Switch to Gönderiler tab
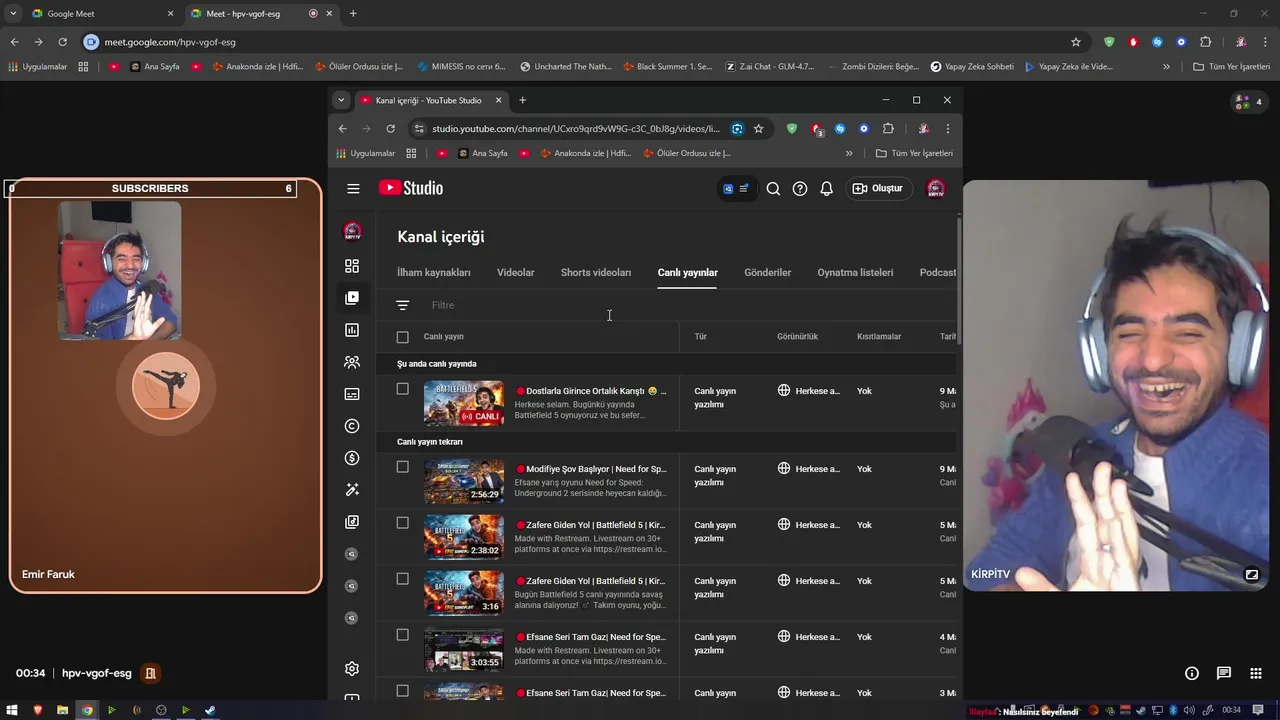1280x720 pixels. click(768, 272)
